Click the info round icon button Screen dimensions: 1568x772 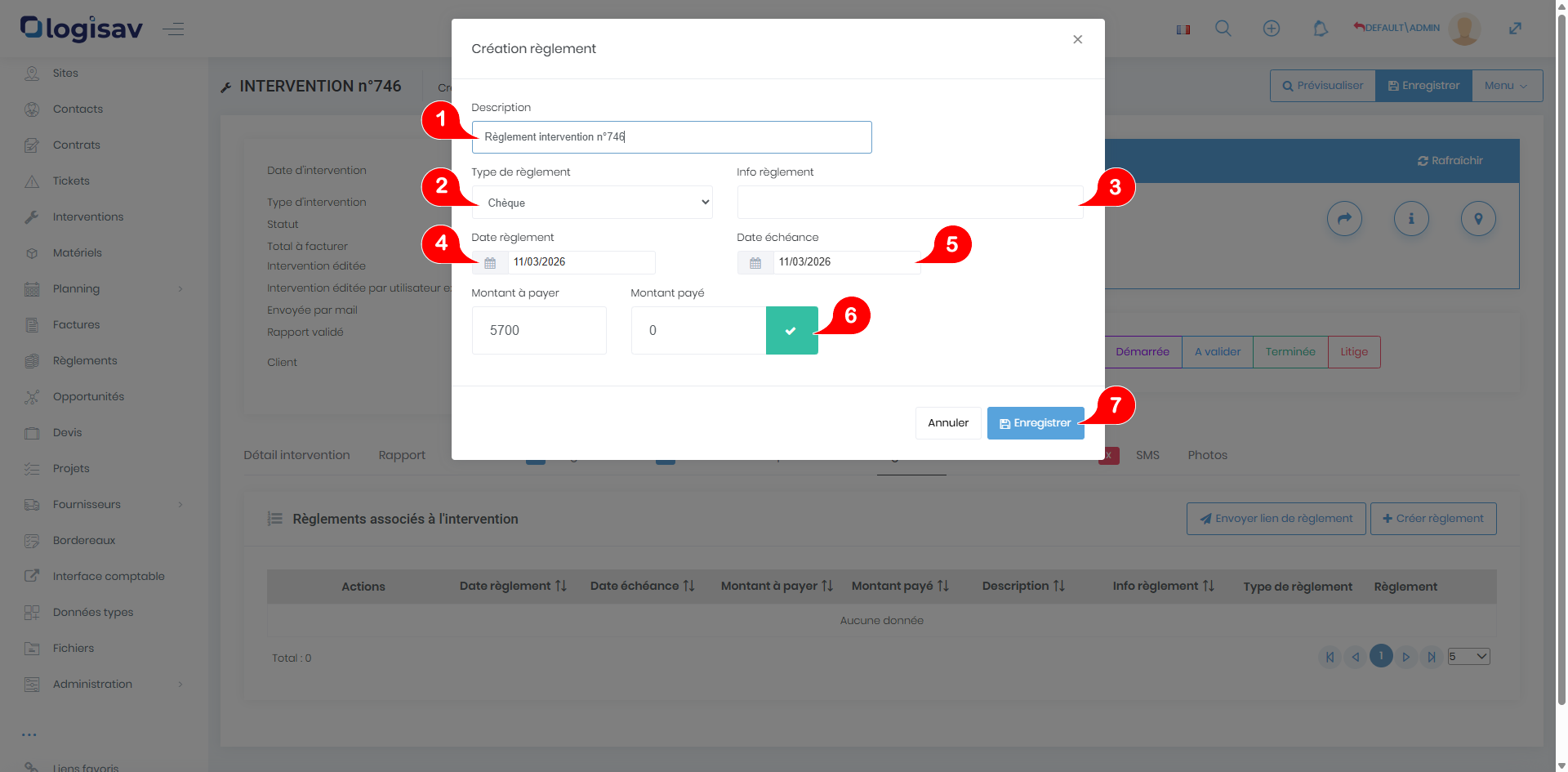[1410, 219]
